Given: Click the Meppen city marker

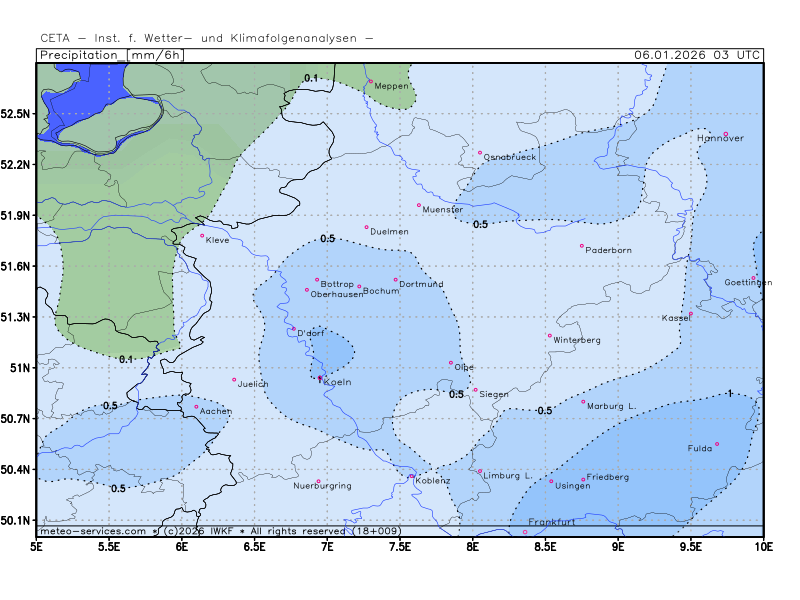Looking at the screenshot, I should [370, 81].
